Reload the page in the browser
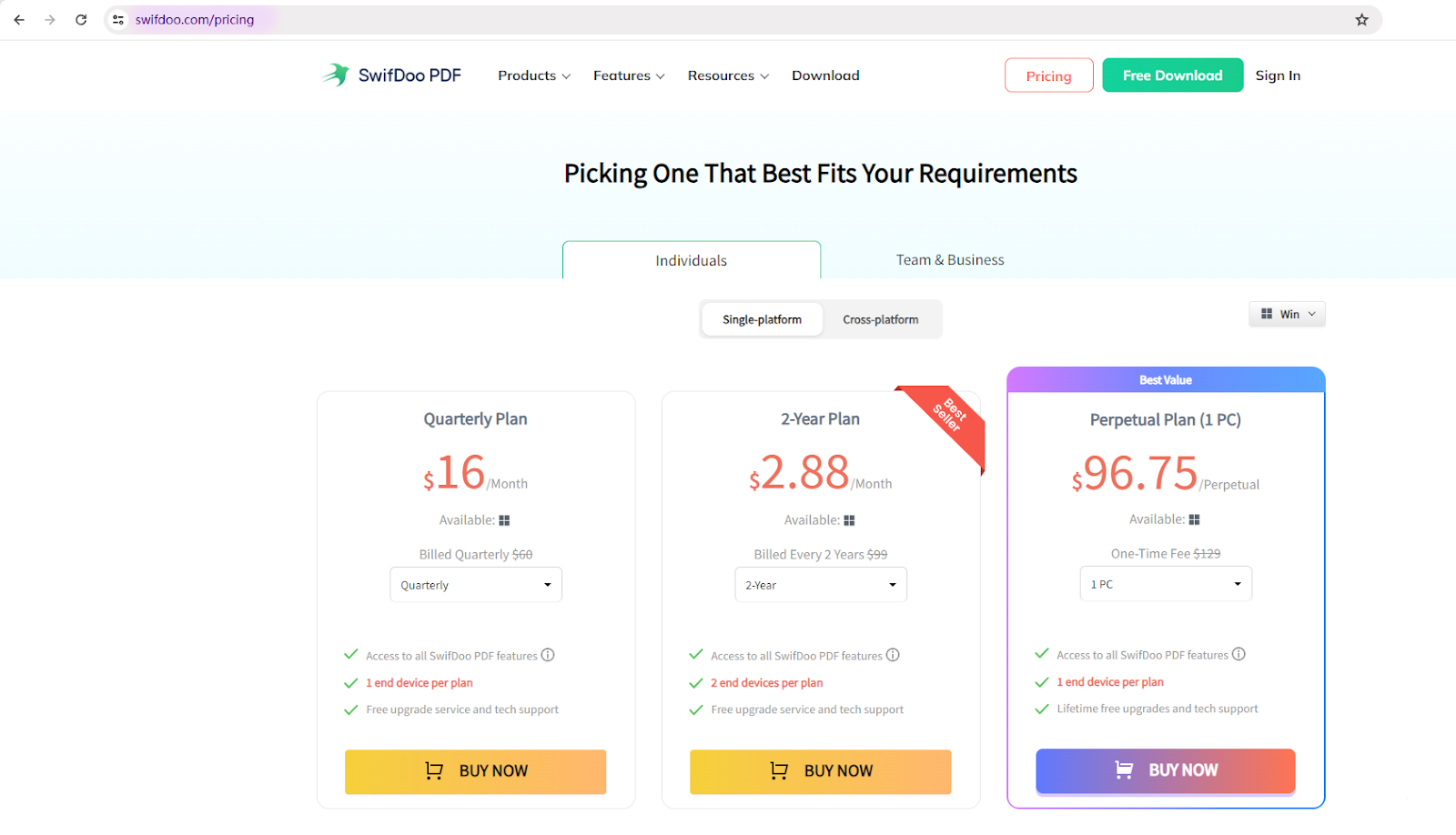This screenshot has width=1456, height=835. (x=81, y=20)
